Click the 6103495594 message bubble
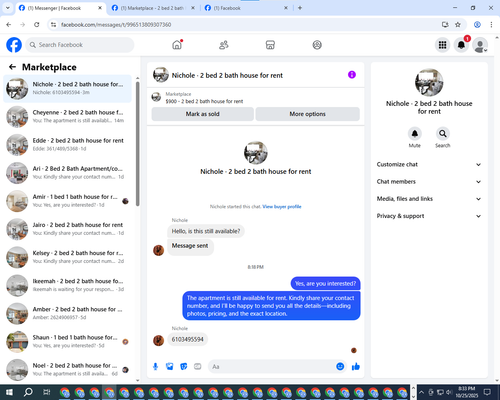The image size is (500, 400). [187, 339]
